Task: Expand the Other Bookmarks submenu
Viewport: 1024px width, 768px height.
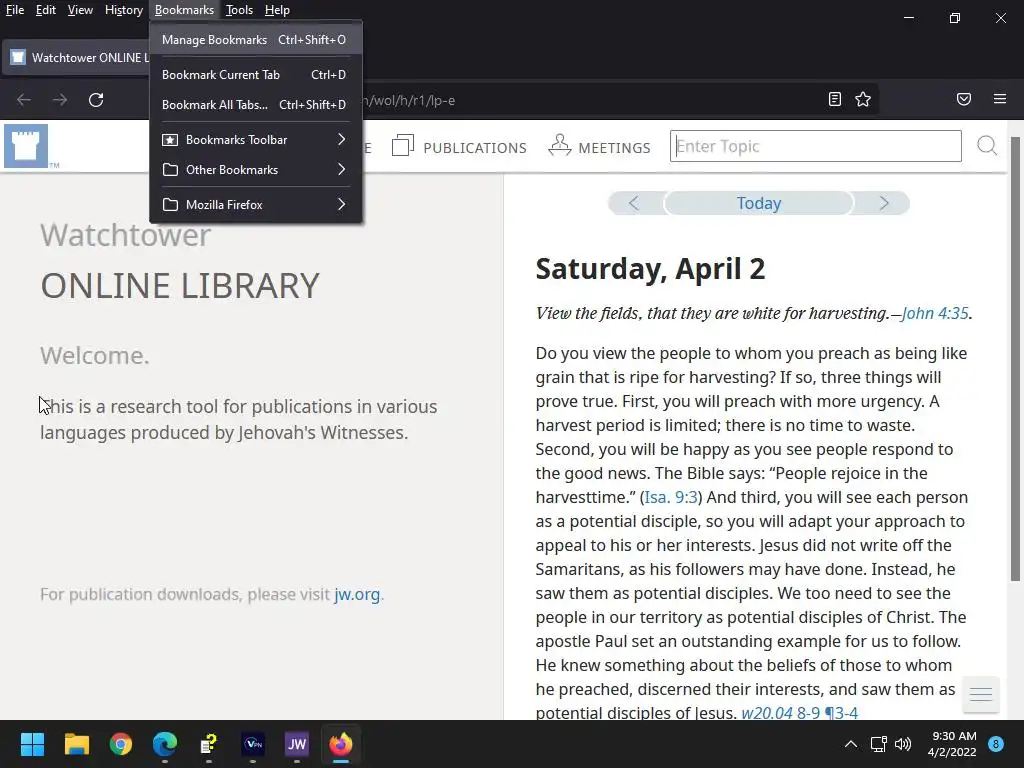Action: point(256,170)
